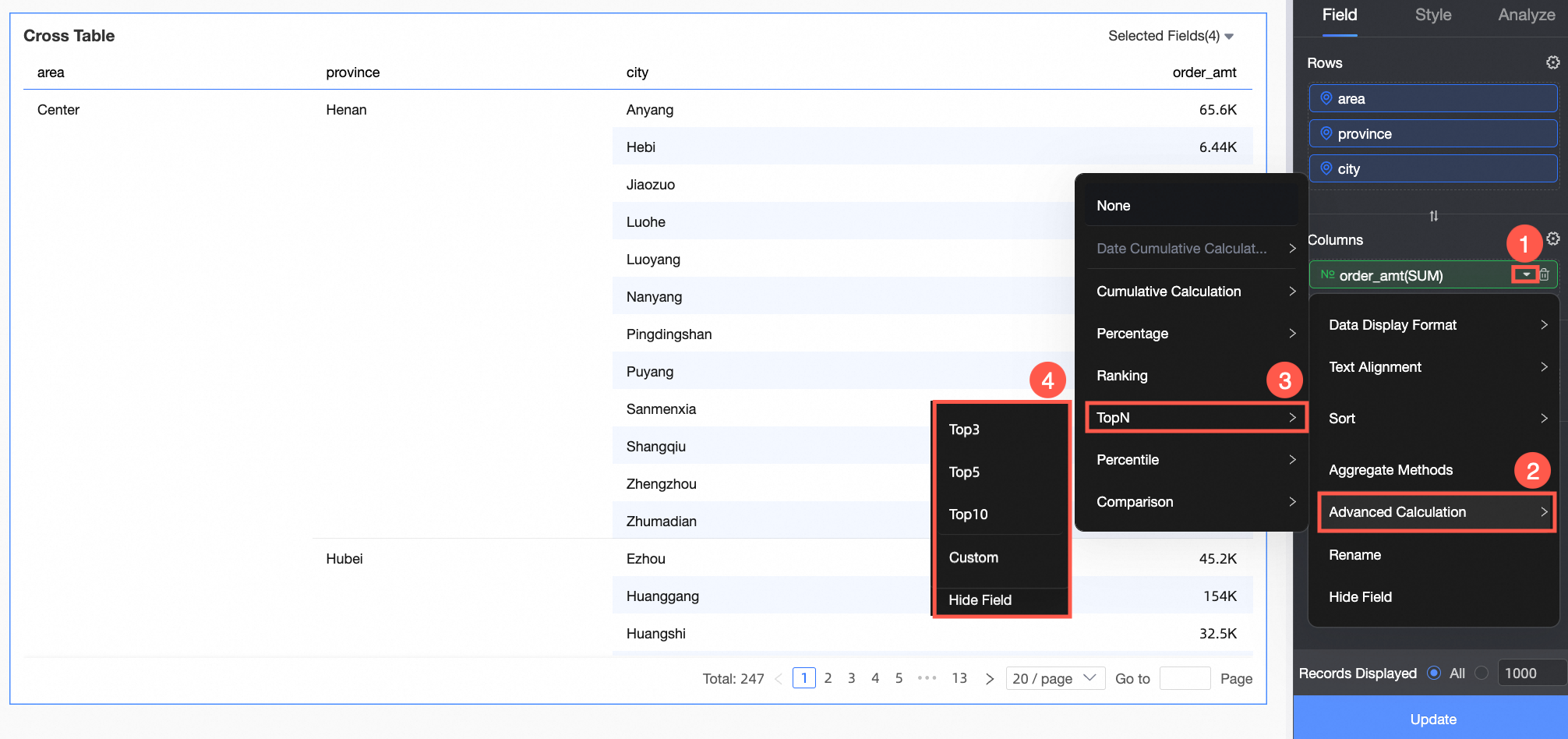
Task: Click the pagination ellipsis jump icon
Action: (927, 678)
